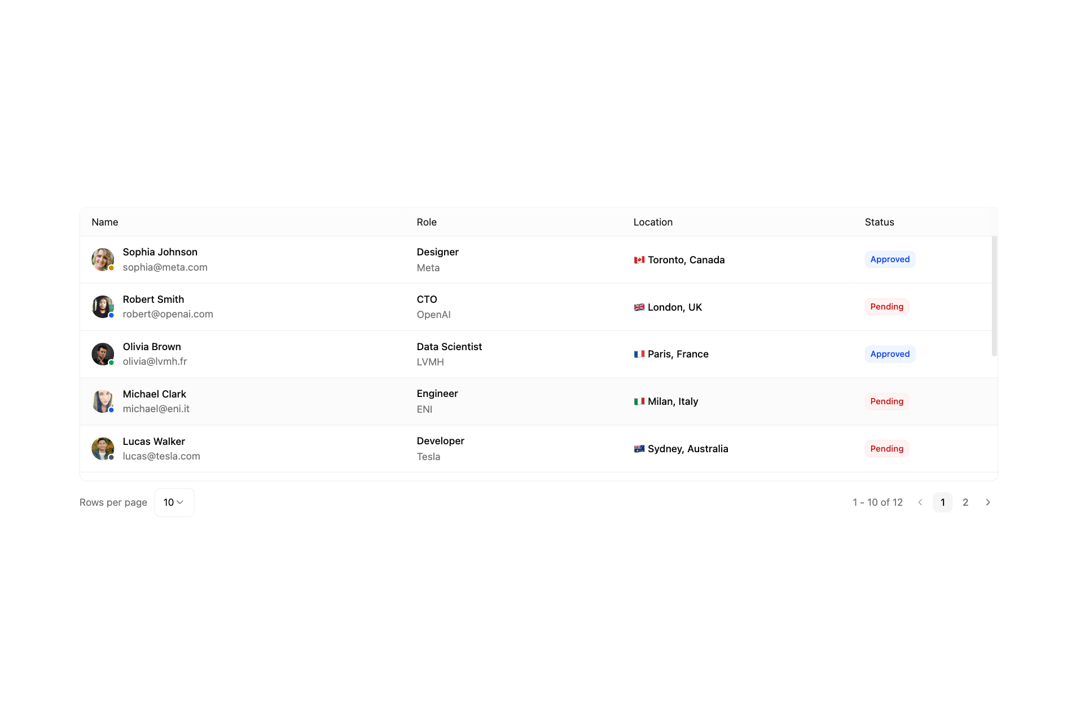Click Michael Clark's avatar
This screenshot has height=724, width=1080.
pos(103,401)
